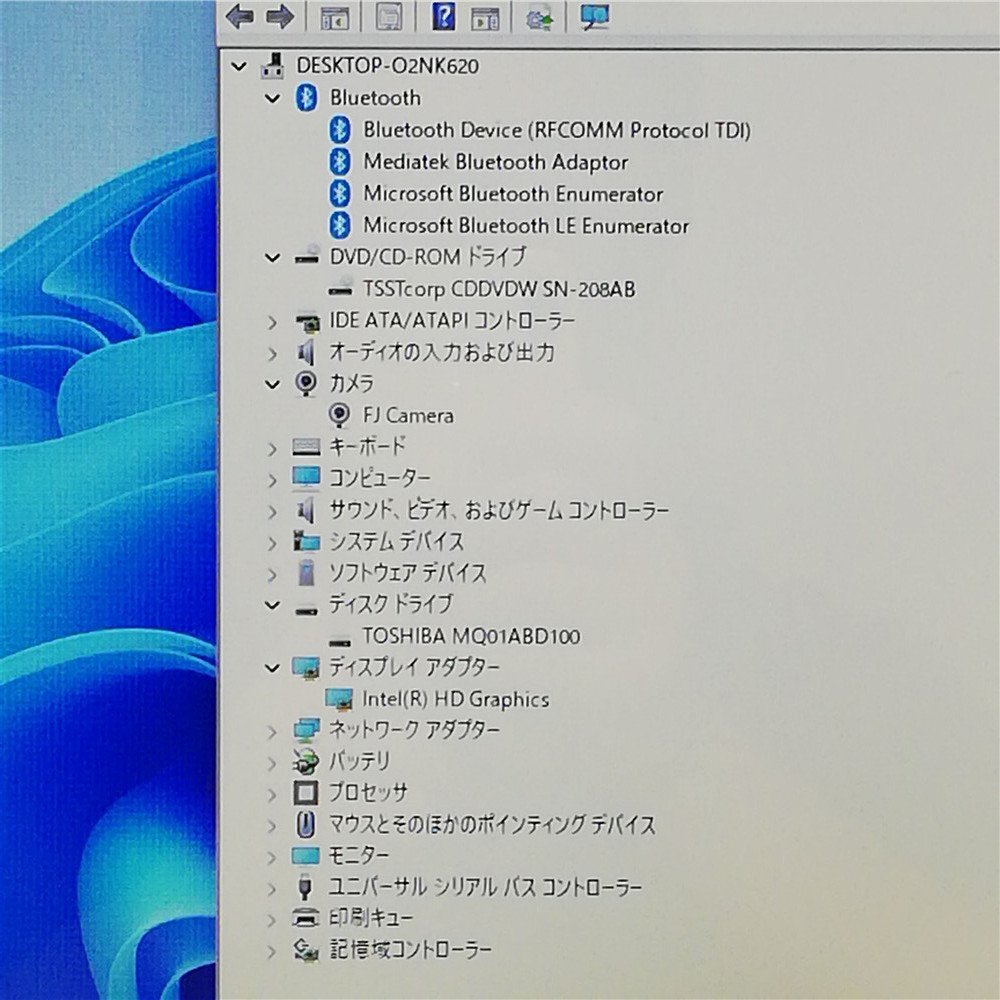Click the ソフトウェア デバイス icon
Viewport: 1000px width, 1000px height.
306,572
